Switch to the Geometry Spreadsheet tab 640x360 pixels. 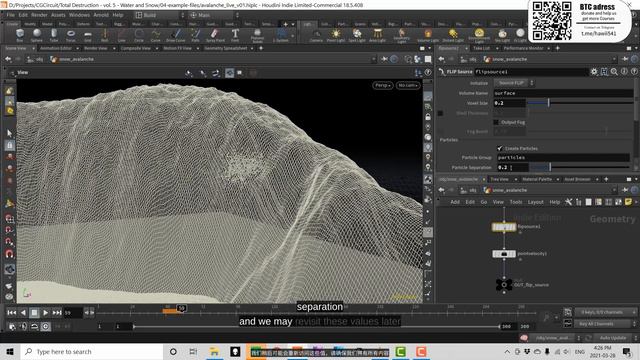pos(226,49)
